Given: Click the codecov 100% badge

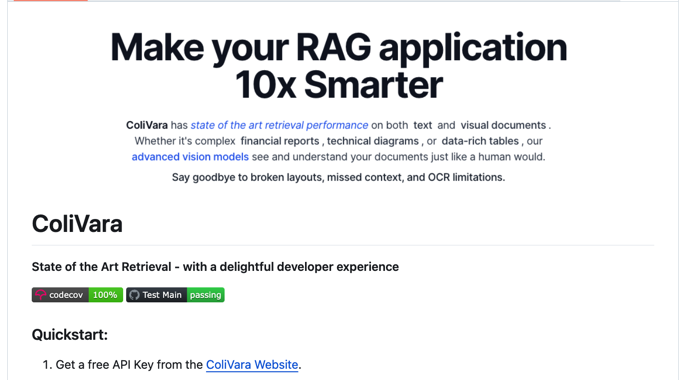Looking at the screenshot, I should click(x=77, y=295).
